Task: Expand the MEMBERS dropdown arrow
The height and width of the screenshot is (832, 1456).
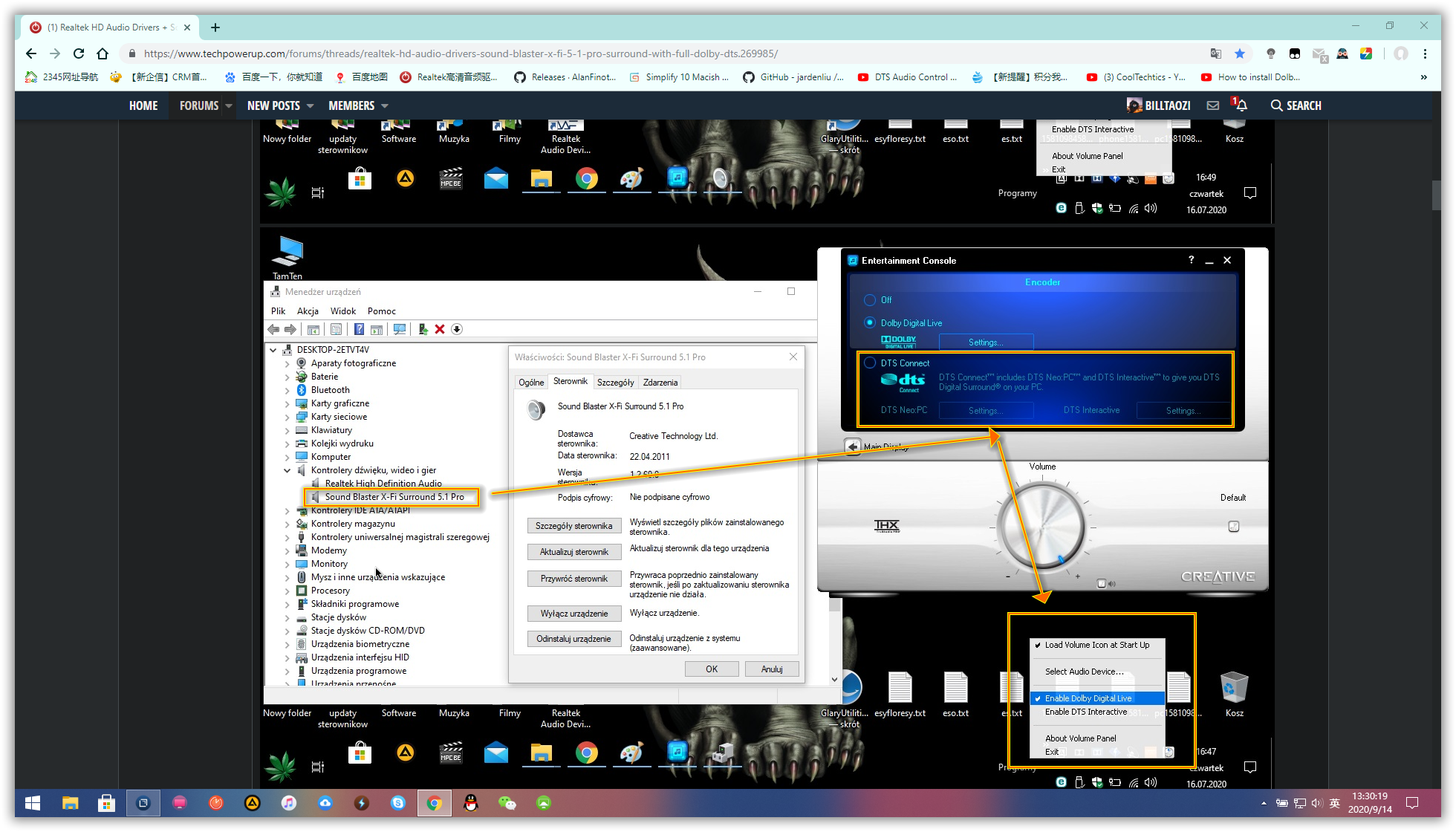Action: (385, 105)
